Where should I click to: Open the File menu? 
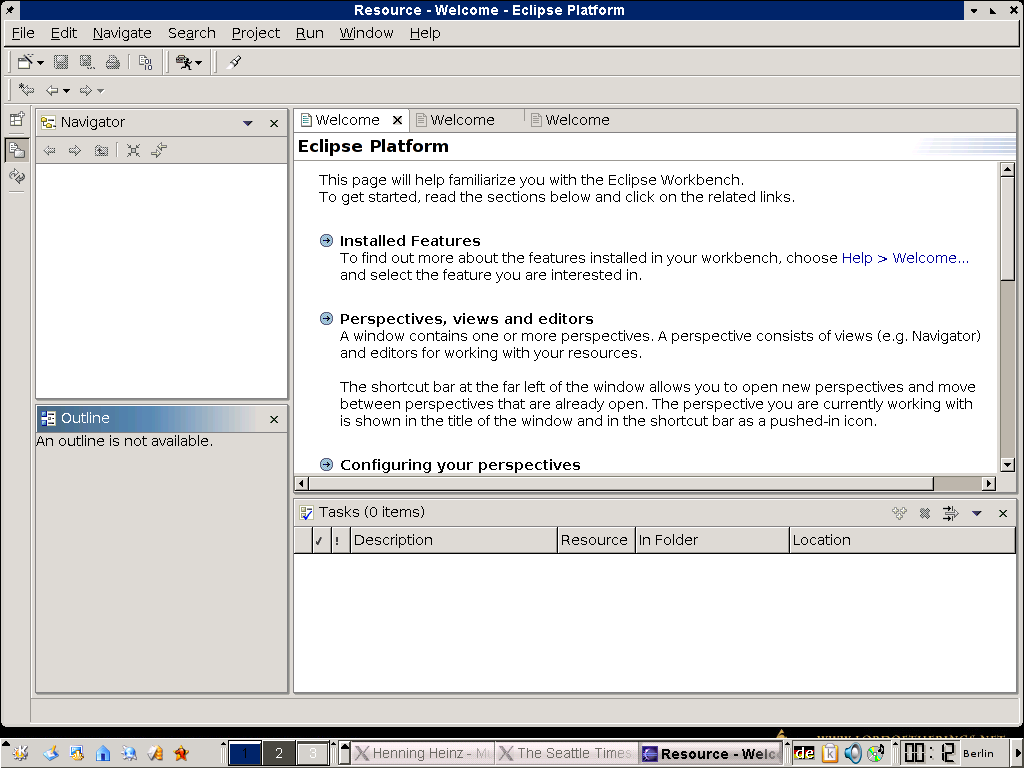[x=23, y=33]
